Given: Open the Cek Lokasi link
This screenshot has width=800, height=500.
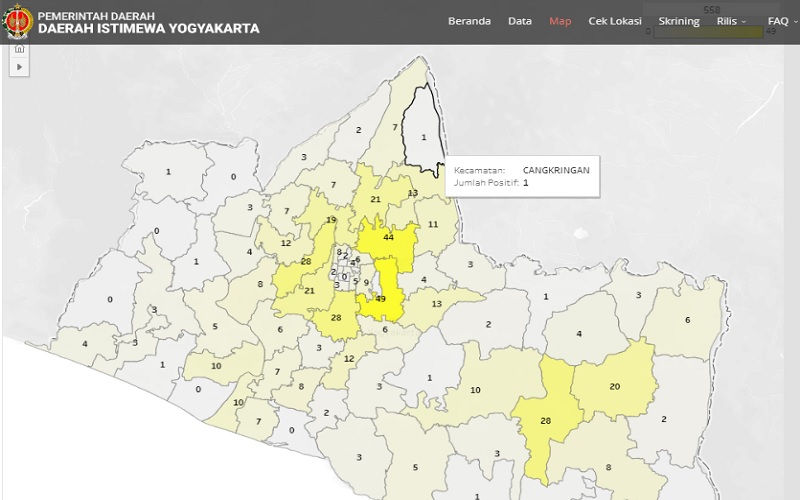Looking at the screenshot, I should 615,21.
